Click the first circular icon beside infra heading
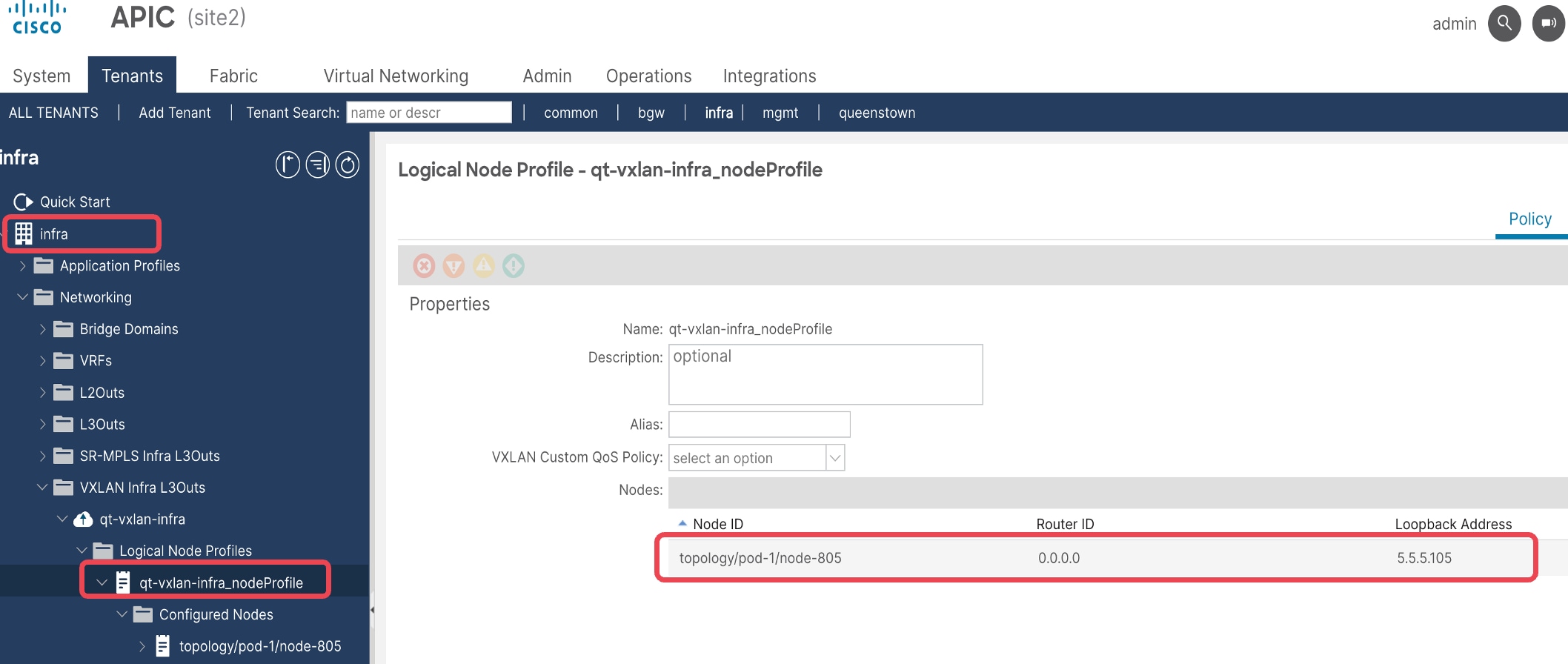 coord(288,165)
